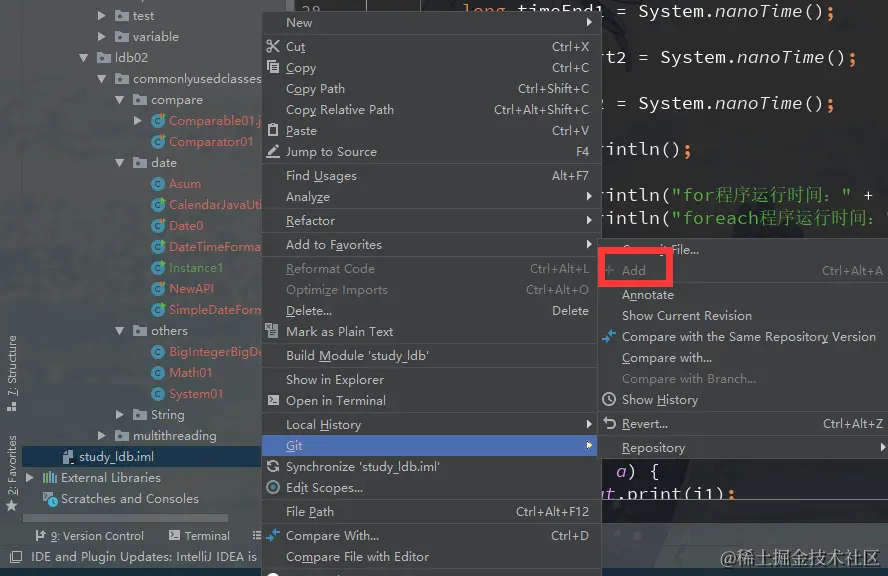The image size is (888, 576).
Task: Select the System01 file in tree
Action: pyautogui.click(x=196, y=393)
